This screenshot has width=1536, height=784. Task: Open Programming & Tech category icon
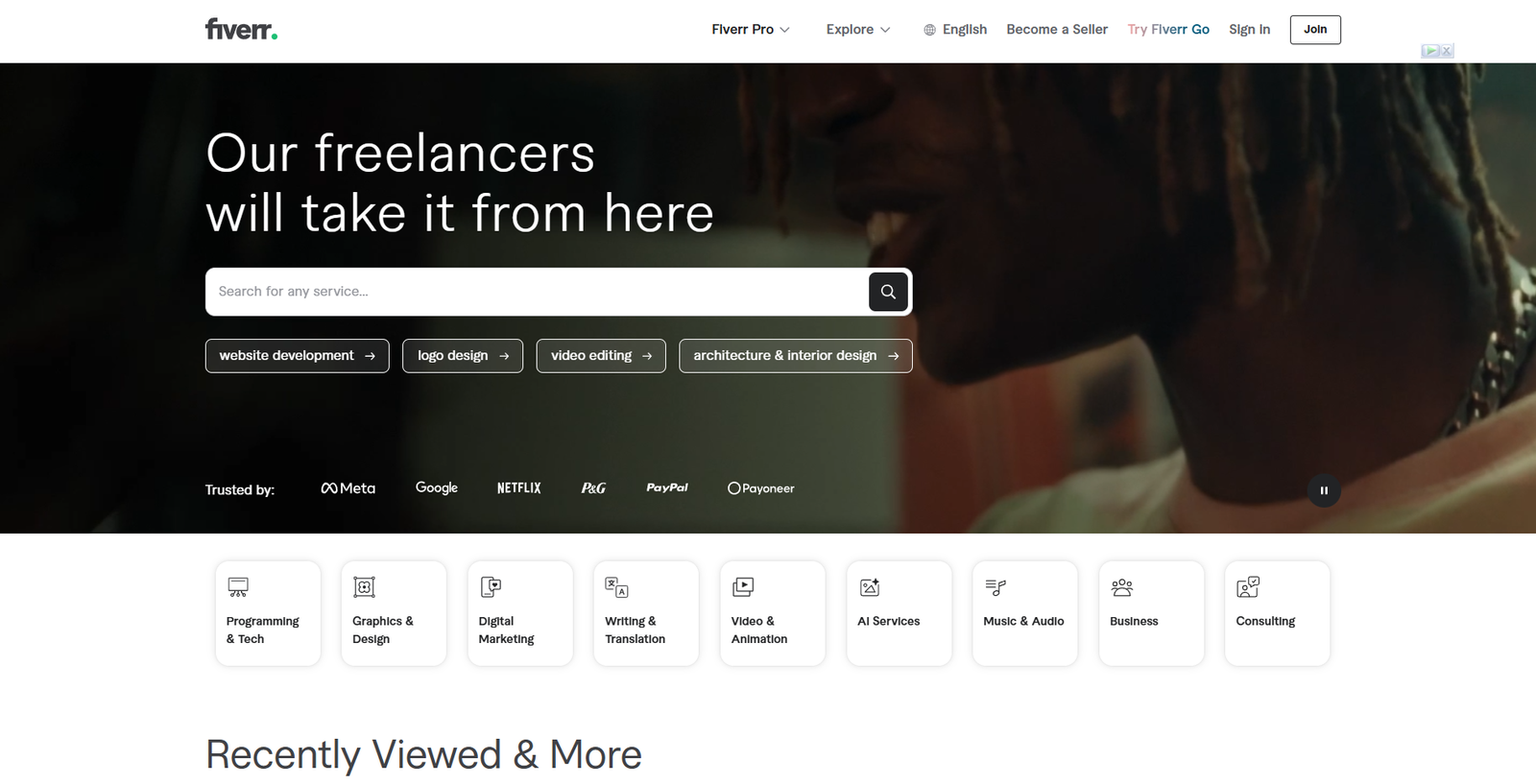[238, 587]
